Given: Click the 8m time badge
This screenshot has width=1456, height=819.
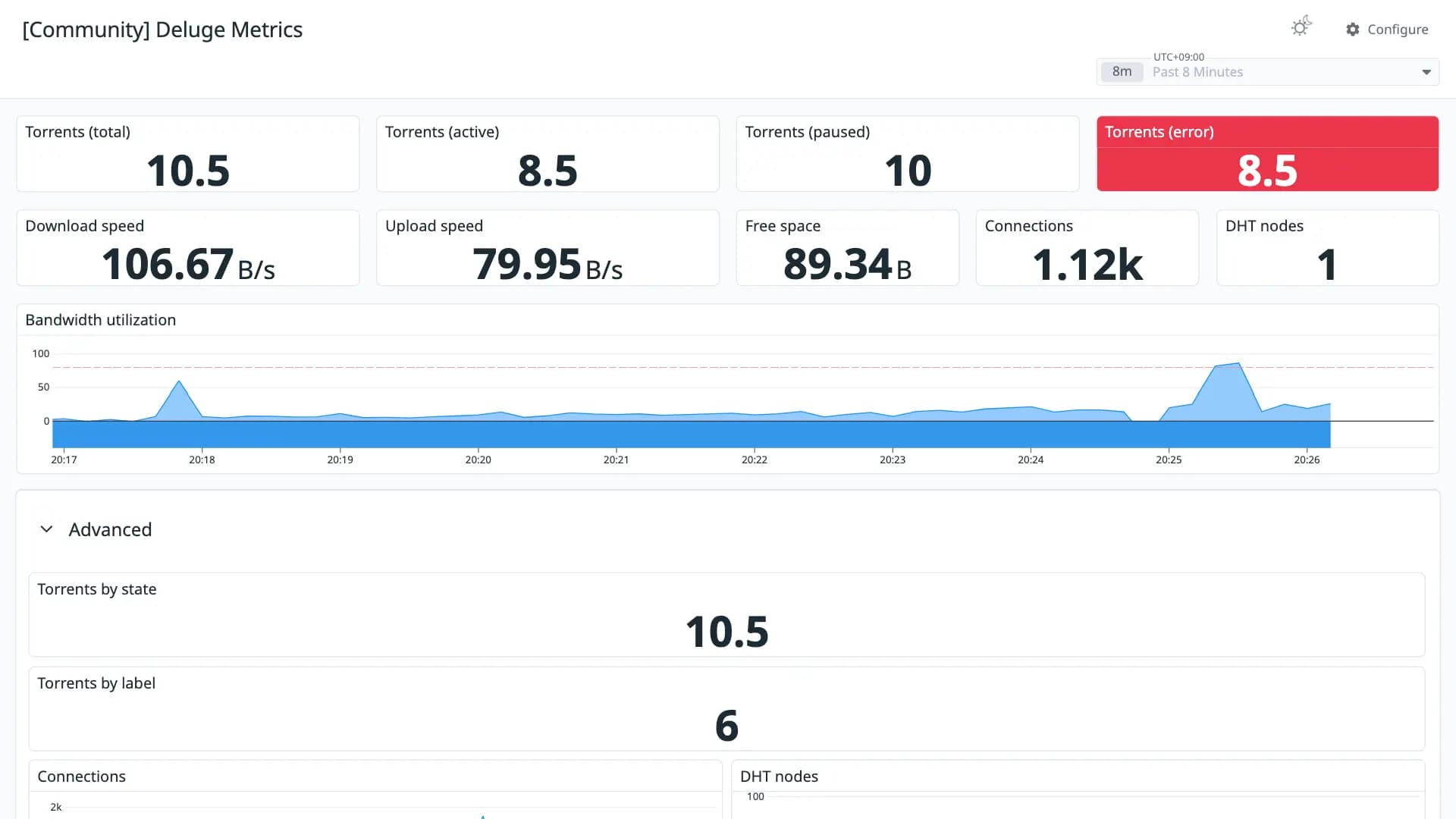Looking at the screenshot, I should click(x=1122, y=72).
